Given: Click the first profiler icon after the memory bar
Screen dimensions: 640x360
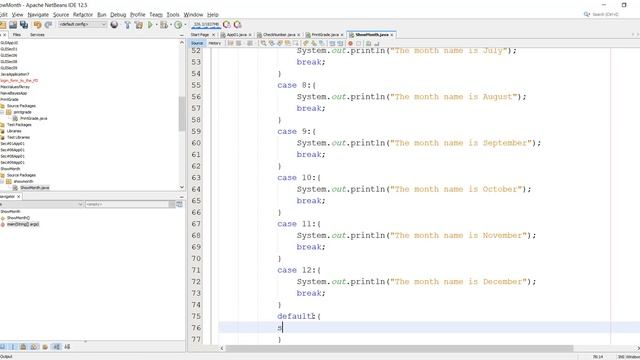Looking at the screenshot, I should tap(227, 25).
